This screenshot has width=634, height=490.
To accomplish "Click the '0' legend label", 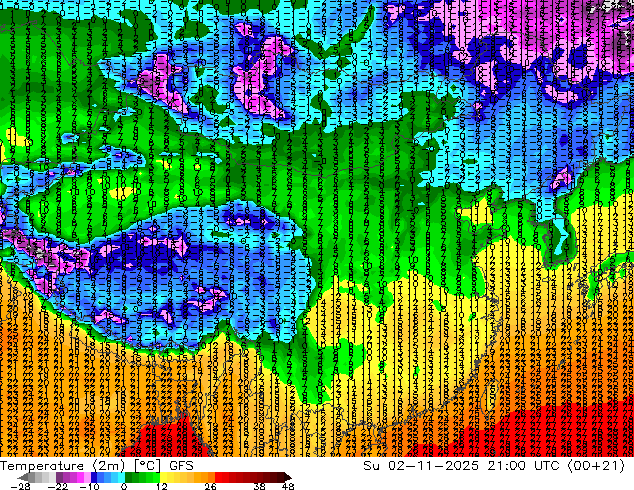I will (124, 486).
